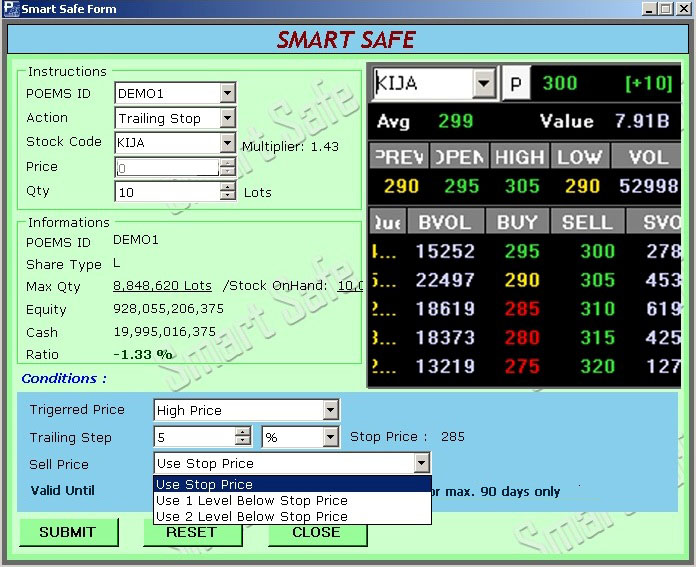696x567 pixels.
Task: Click the VOL column header
Action: click(x=646, y=156)
